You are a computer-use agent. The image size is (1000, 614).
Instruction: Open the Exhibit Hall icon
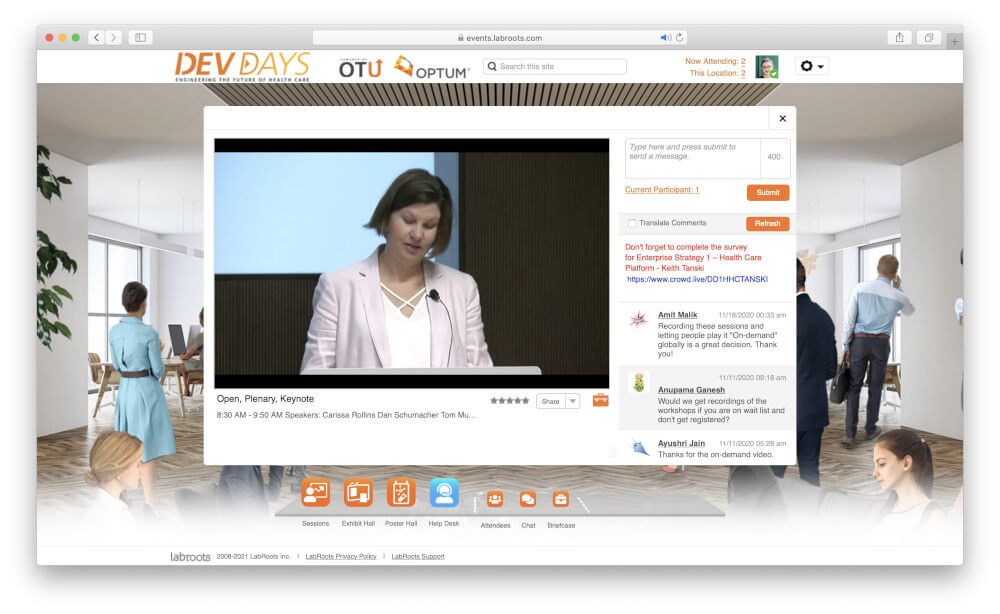358,493
